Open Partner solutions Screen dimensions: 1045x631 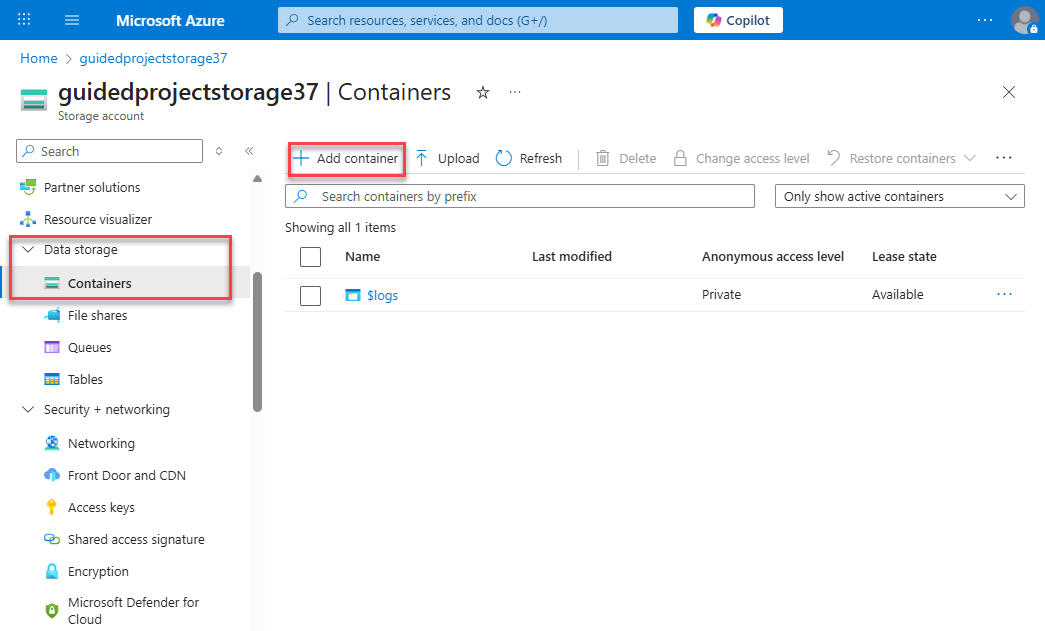pyautogui.click(x=92, y=187)
